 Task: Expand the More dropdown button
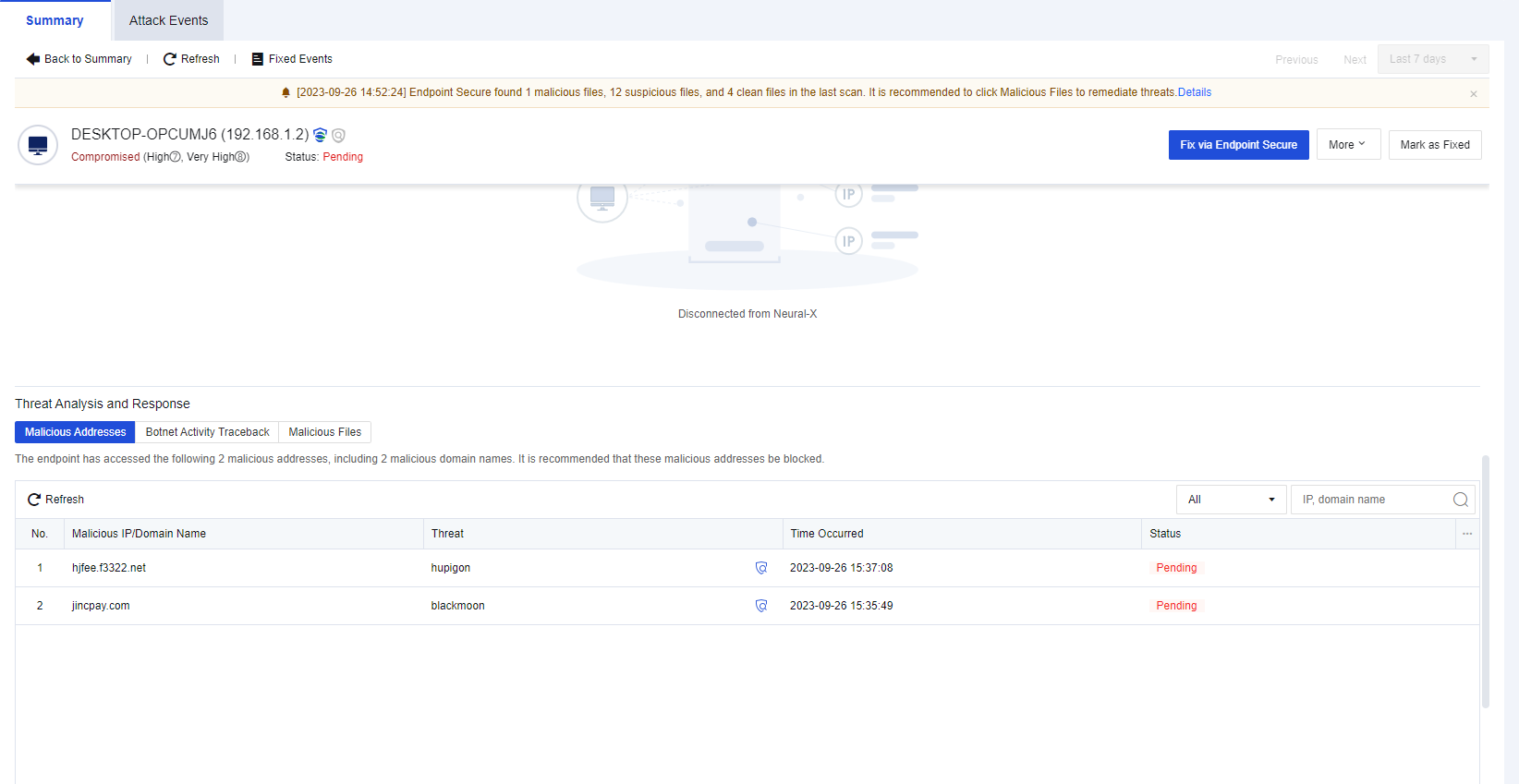(1348, 145)
